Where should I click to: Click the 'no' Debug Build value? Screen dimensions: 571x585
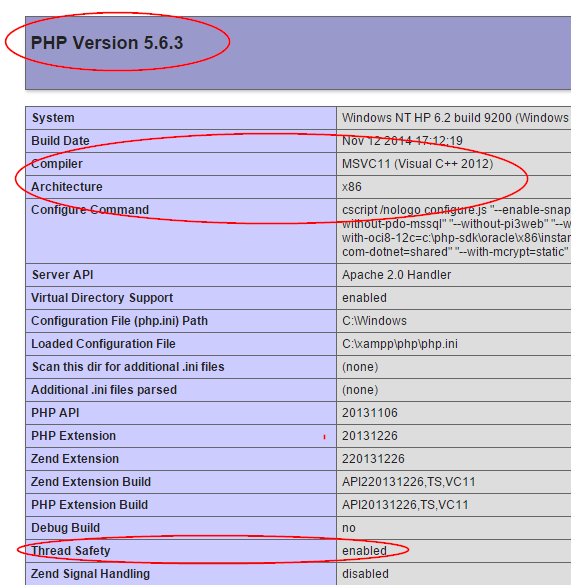[x=349, y=528]
